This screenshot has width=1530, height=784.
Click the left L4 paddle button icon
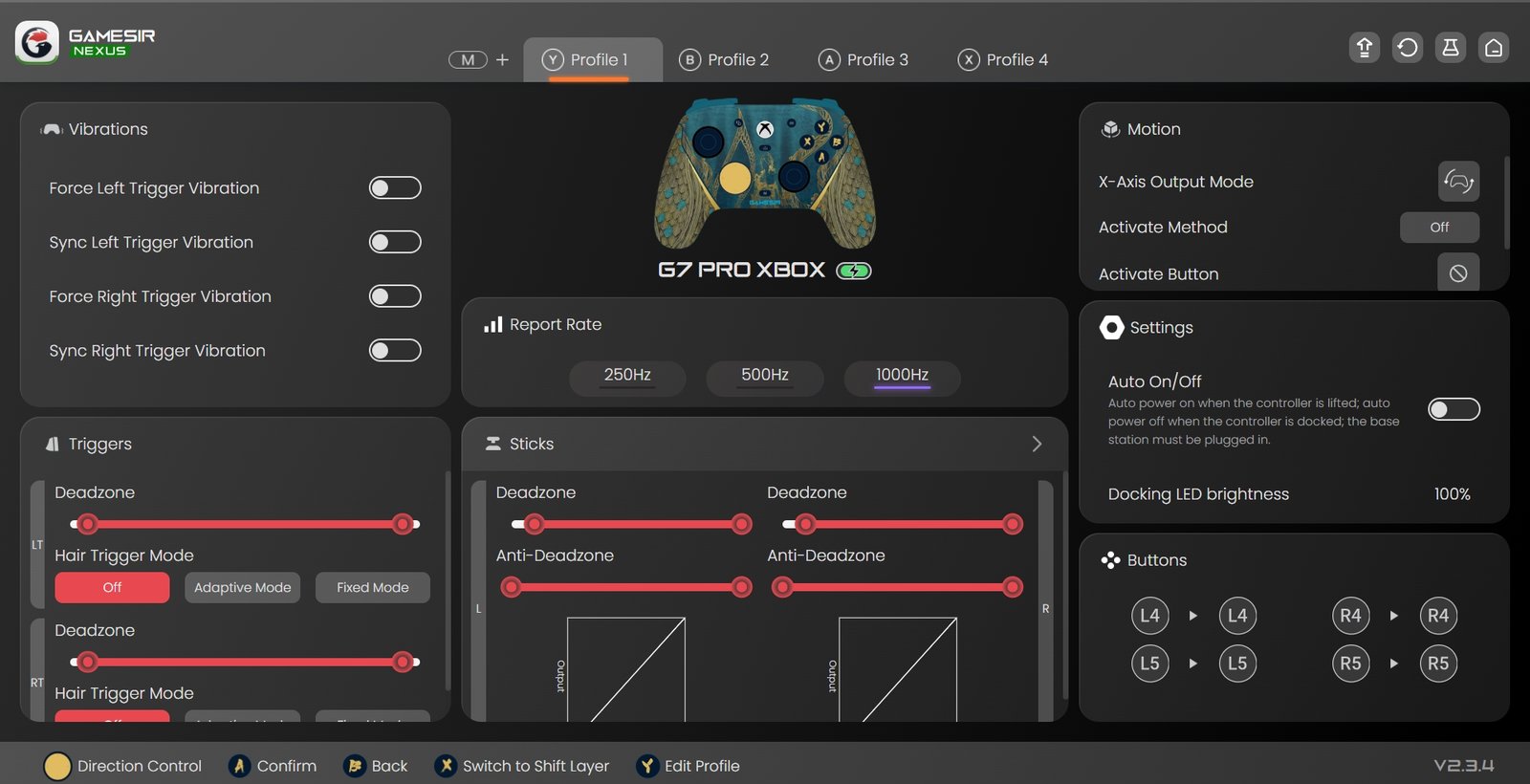pos(1149,616)
